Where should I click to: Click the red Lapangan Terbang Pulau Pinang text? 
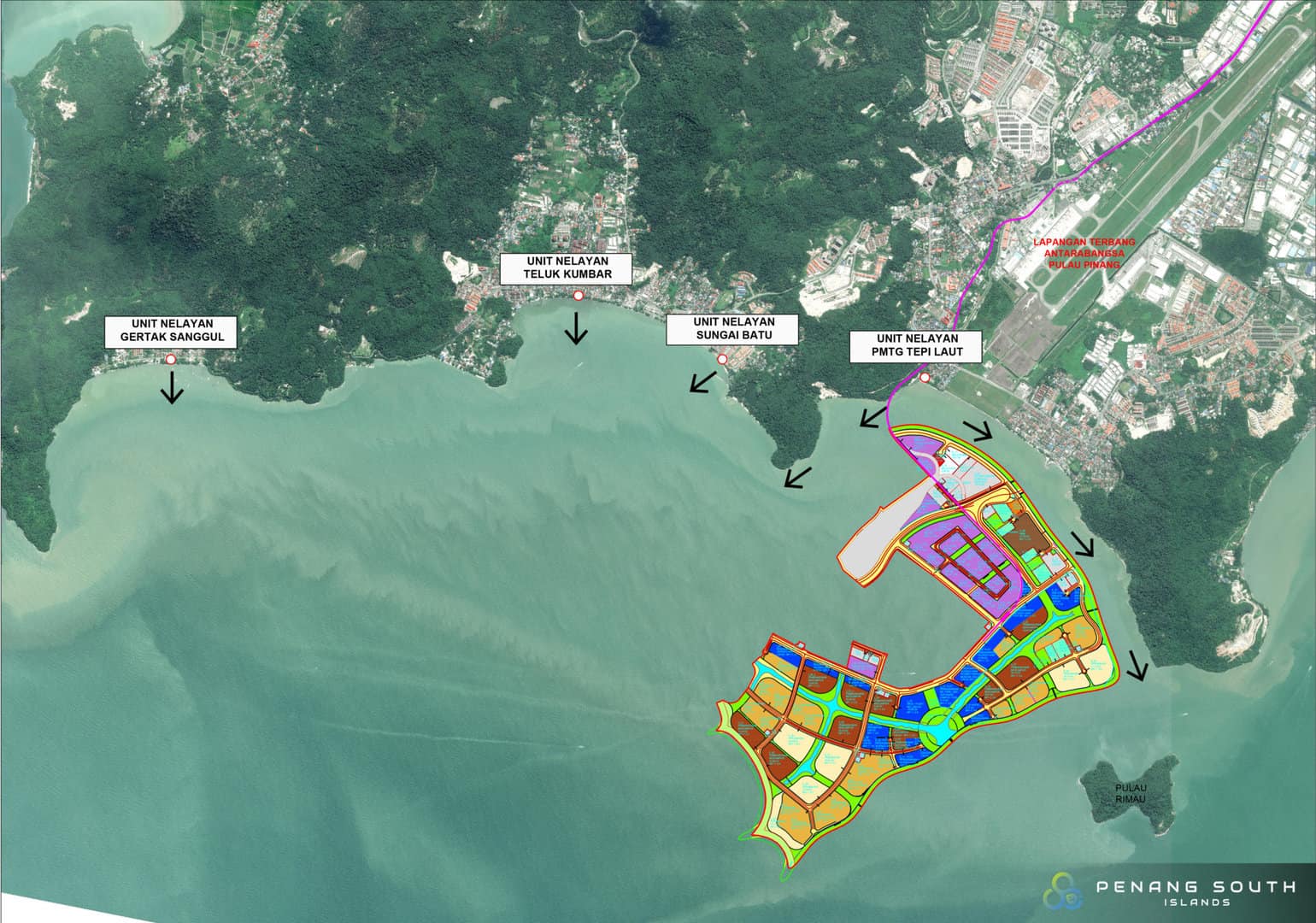pos(1082,253)
